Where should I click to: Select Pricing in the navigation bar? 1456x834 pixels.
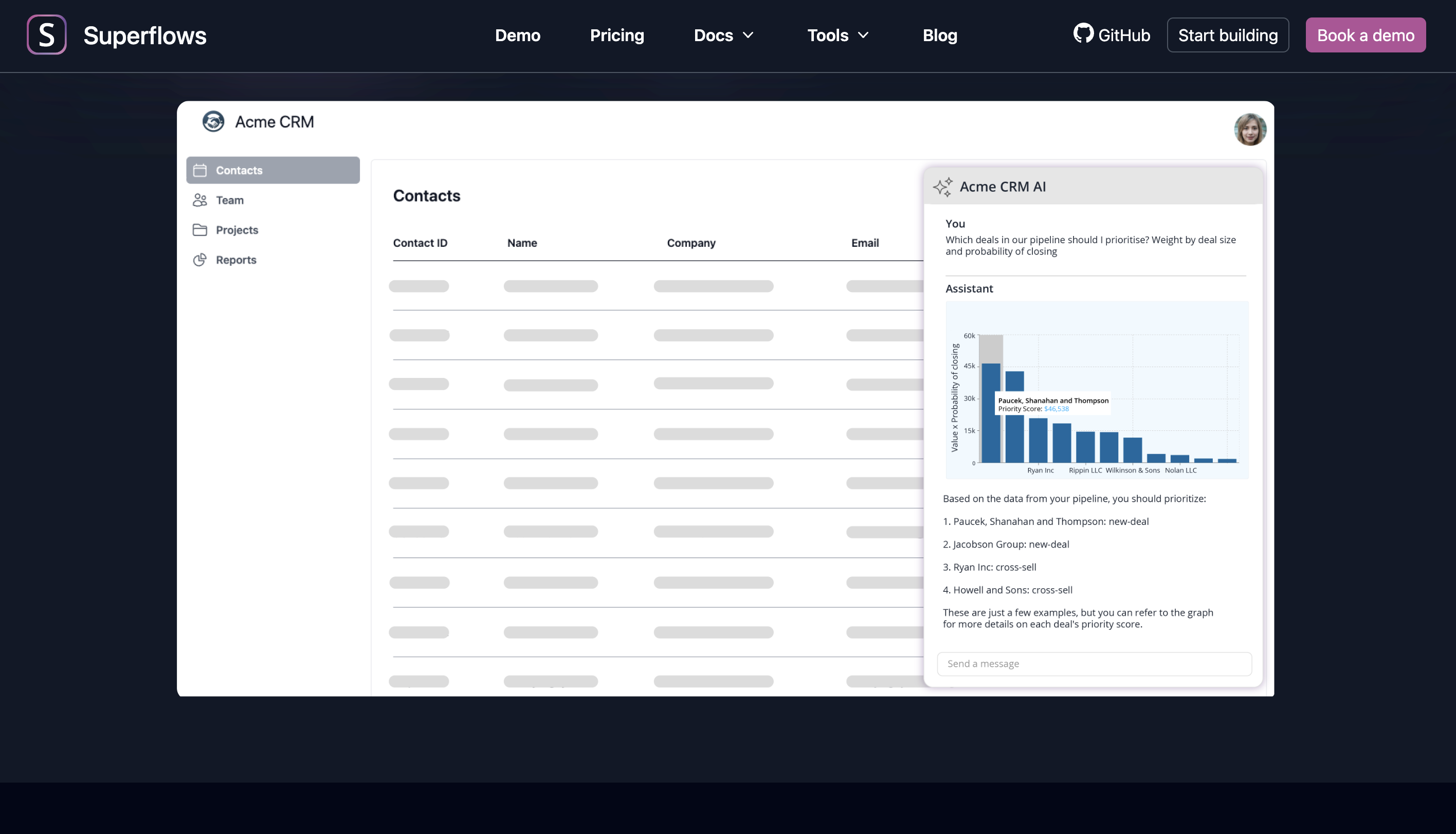point(616,35)
